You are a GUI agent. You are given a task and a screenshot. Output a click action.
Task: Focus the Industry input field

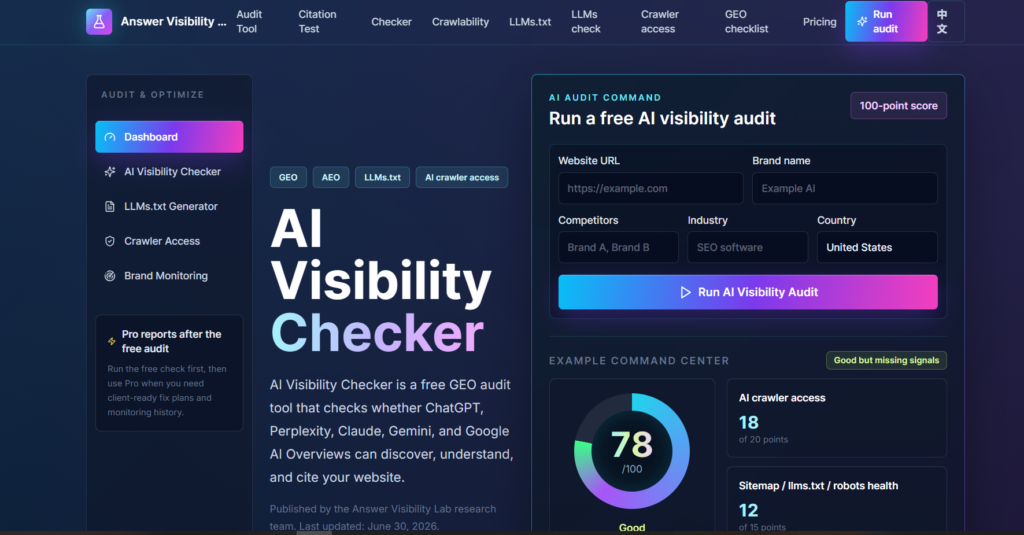(748, 248)
